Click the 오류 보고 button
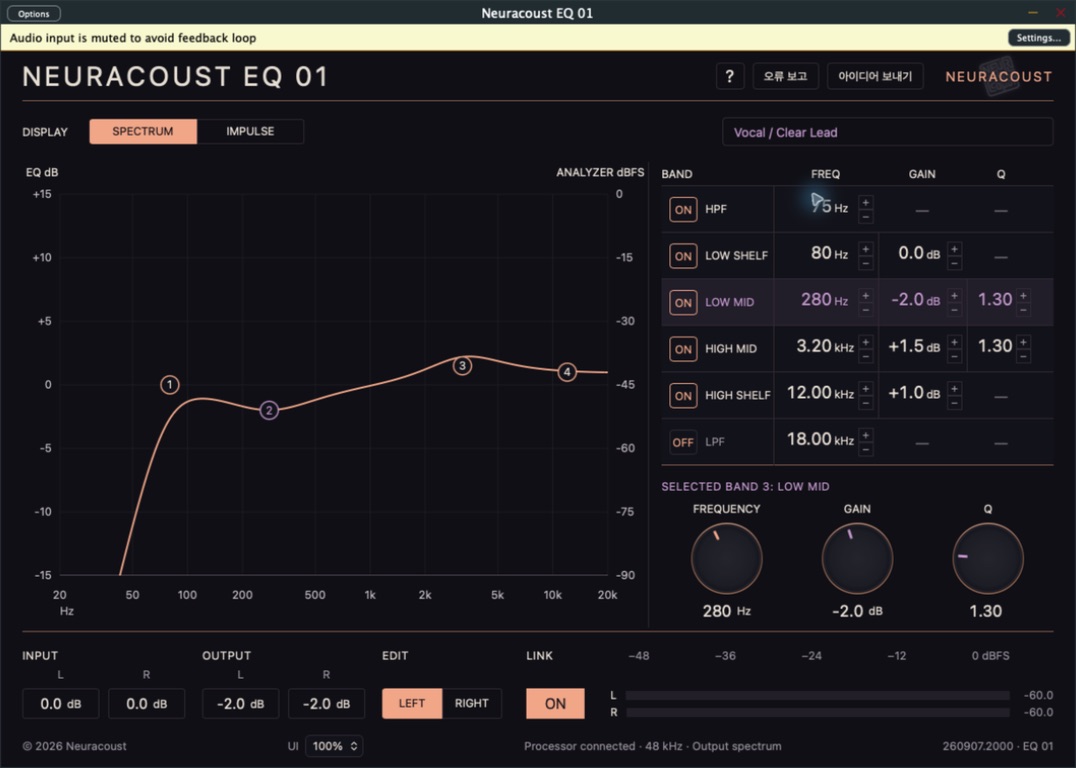This screenshot has height=768, width=1076. coord(785,76)
